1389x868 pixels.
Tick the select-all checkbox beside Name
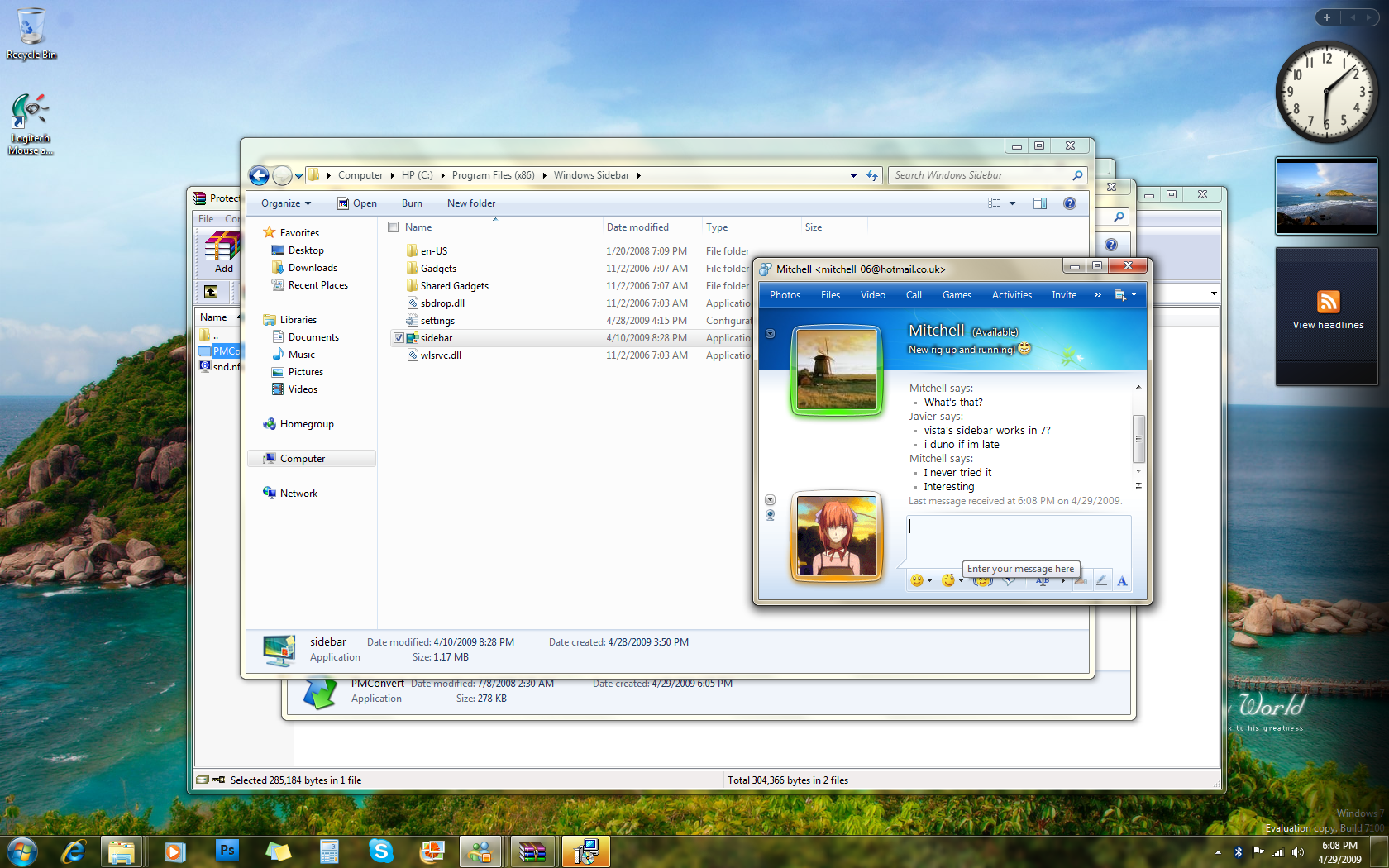point(394,227)
